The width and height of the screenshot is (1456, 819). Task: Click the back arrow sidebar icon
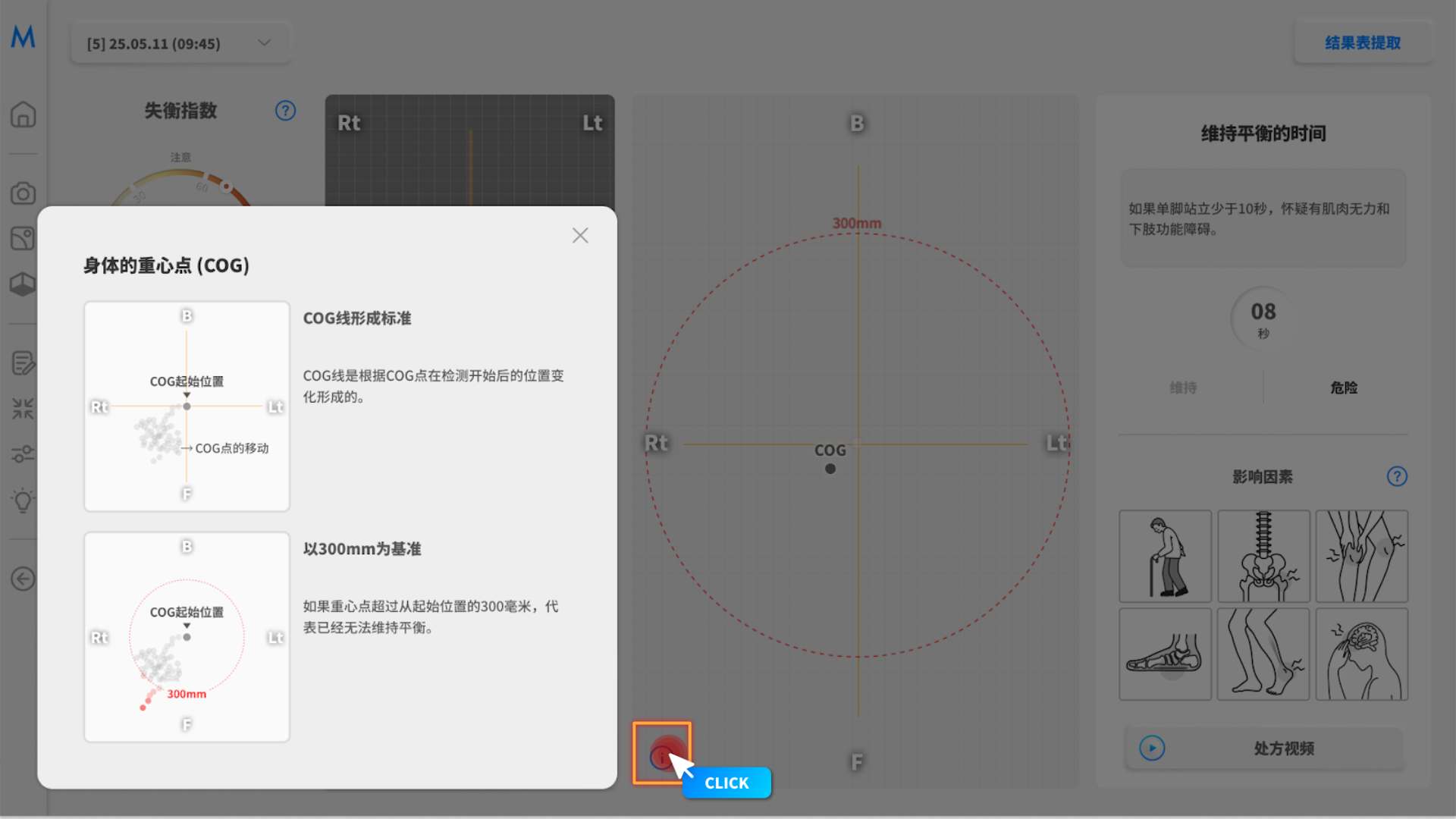23,579
